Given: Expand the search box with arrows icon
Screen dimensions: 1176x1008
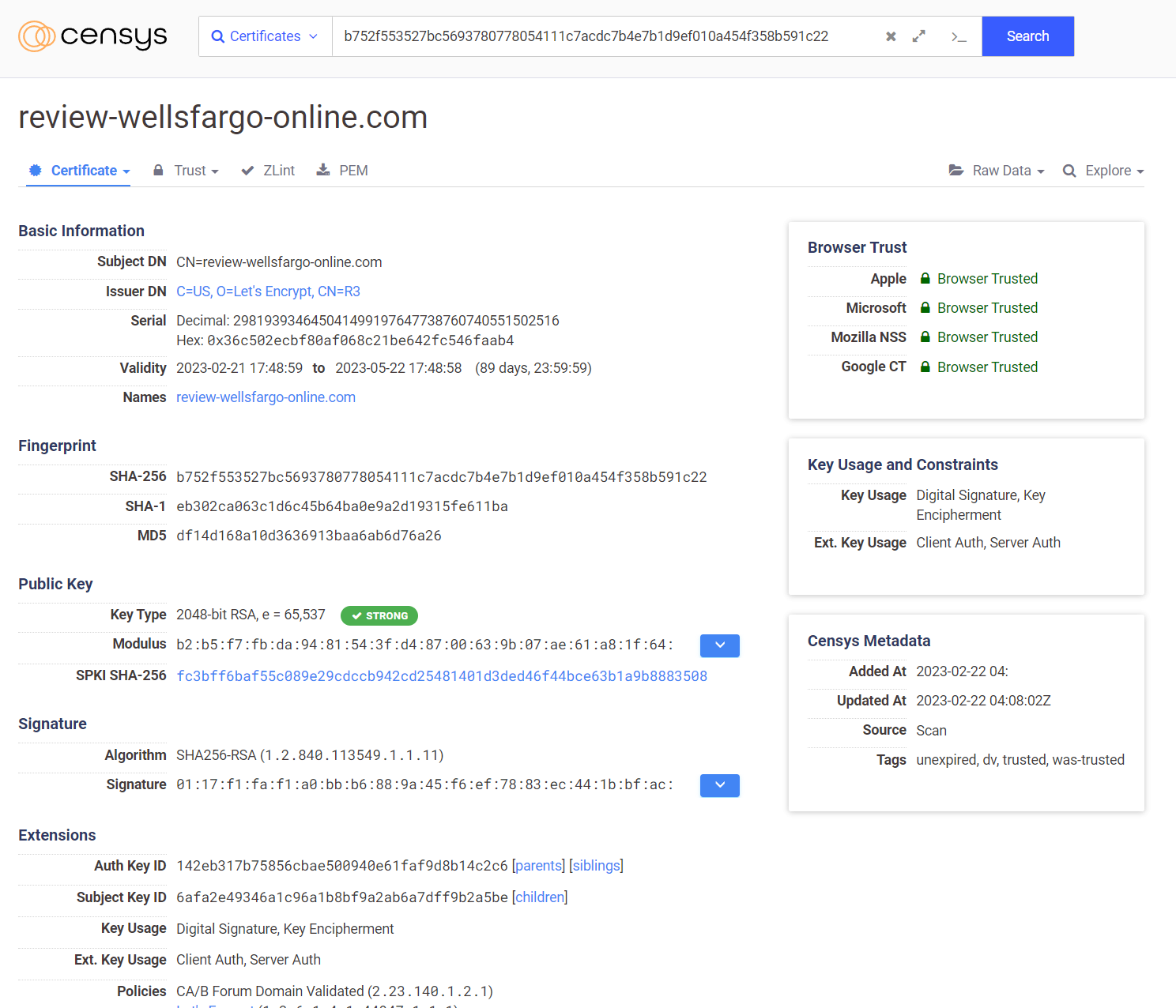Looking at the screenshot, I should point(919,36).
